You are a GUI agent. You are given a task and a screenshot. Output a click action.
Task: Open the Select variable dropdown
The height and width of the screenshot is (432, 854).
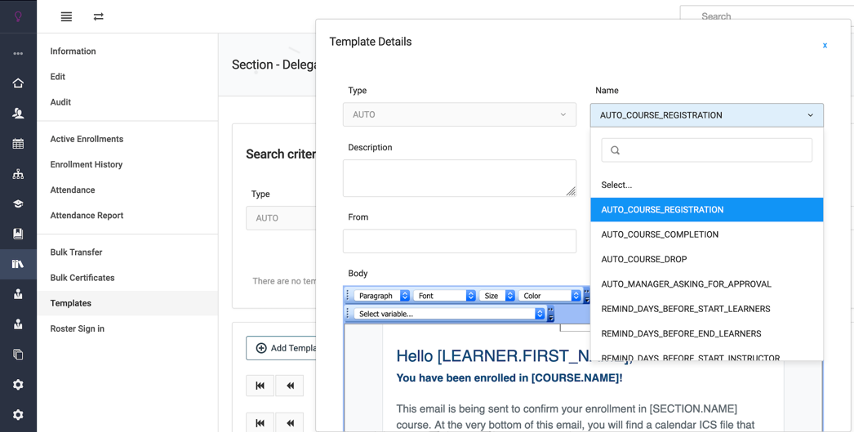tap(449, 314)
